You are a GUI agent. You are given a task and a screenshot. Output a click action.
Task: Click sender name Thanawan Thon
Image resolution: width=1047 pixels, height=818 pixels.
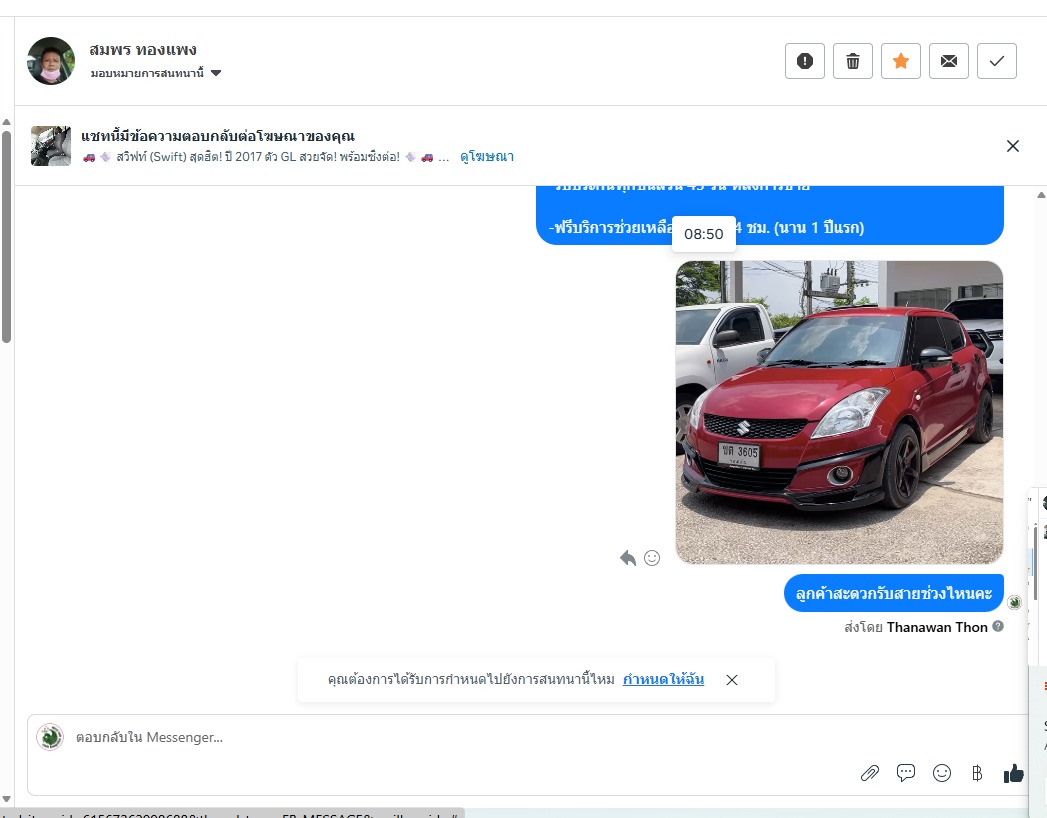coord(937,627)
